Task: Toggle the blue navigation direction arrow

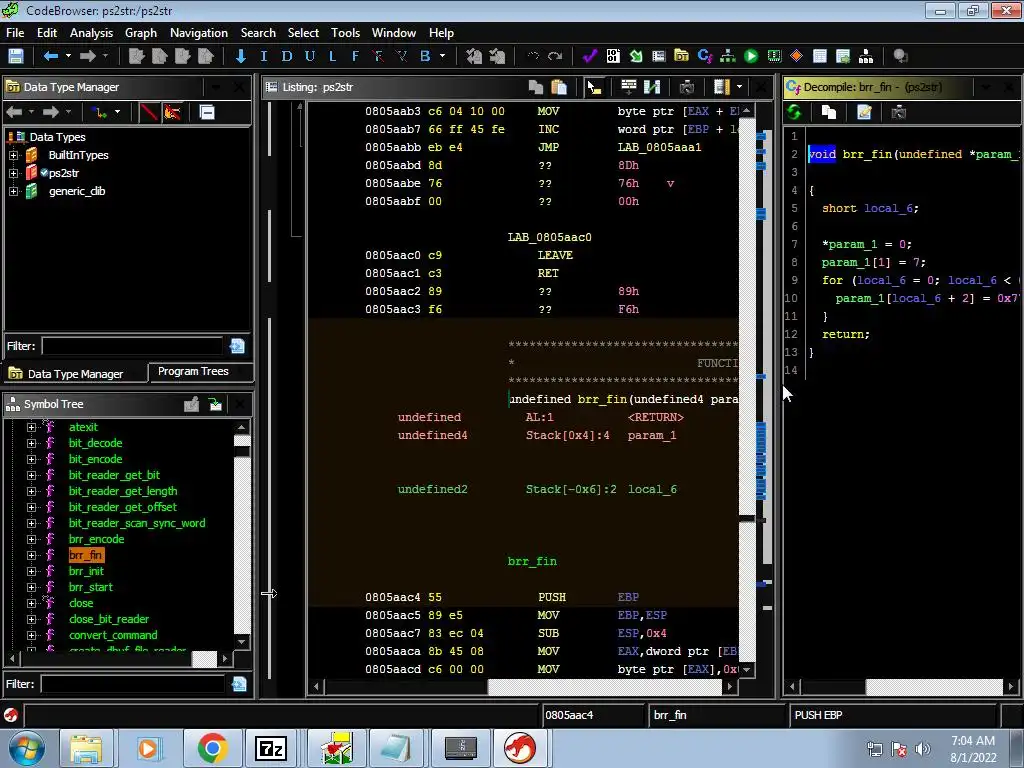Action: (240, 56)
